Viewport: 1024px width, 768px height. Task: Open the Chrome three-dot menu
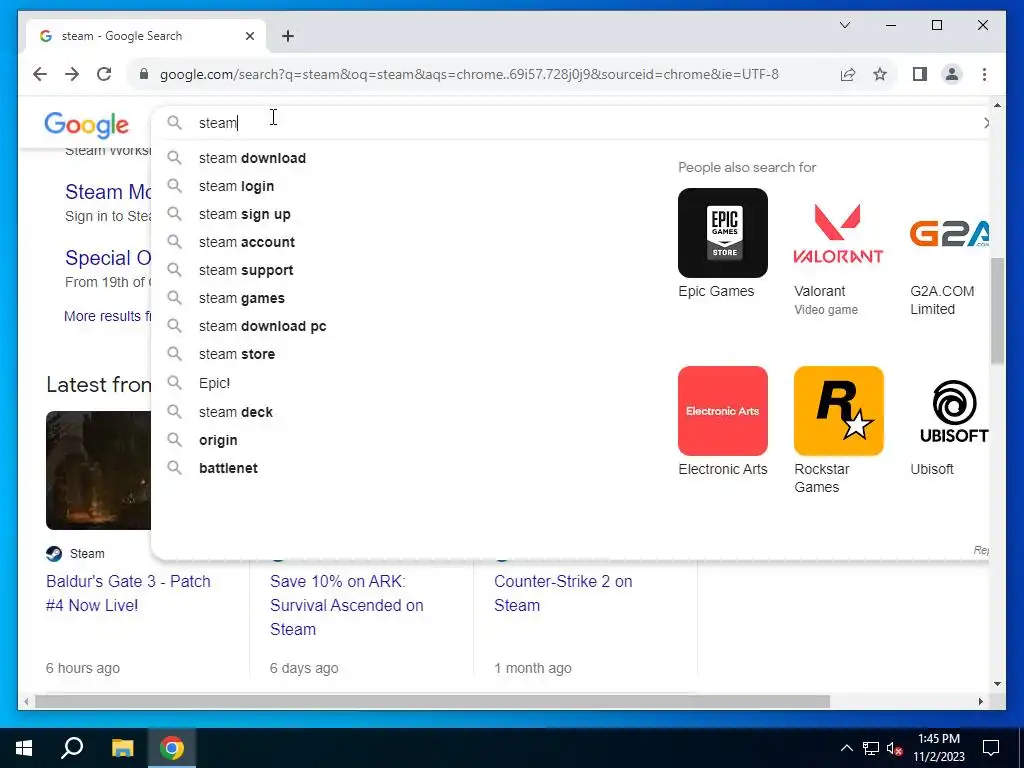pos(984,74)
